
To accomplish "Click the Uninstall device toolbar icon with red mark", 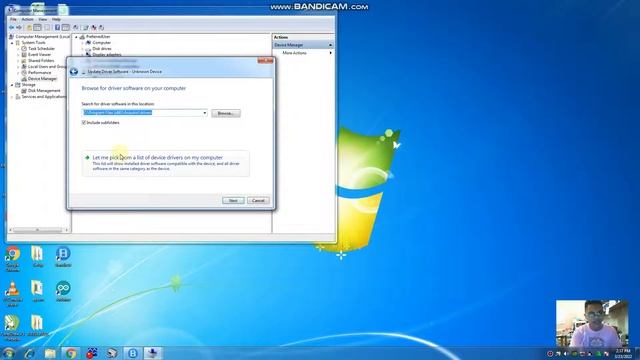I will (94, 27).
